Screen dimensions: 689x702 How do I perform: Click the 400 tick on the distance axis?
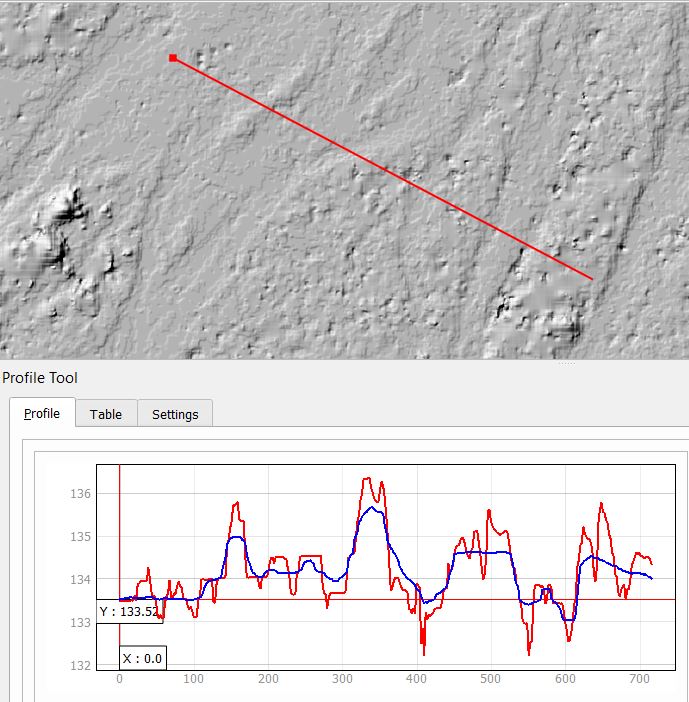(416, 679)
